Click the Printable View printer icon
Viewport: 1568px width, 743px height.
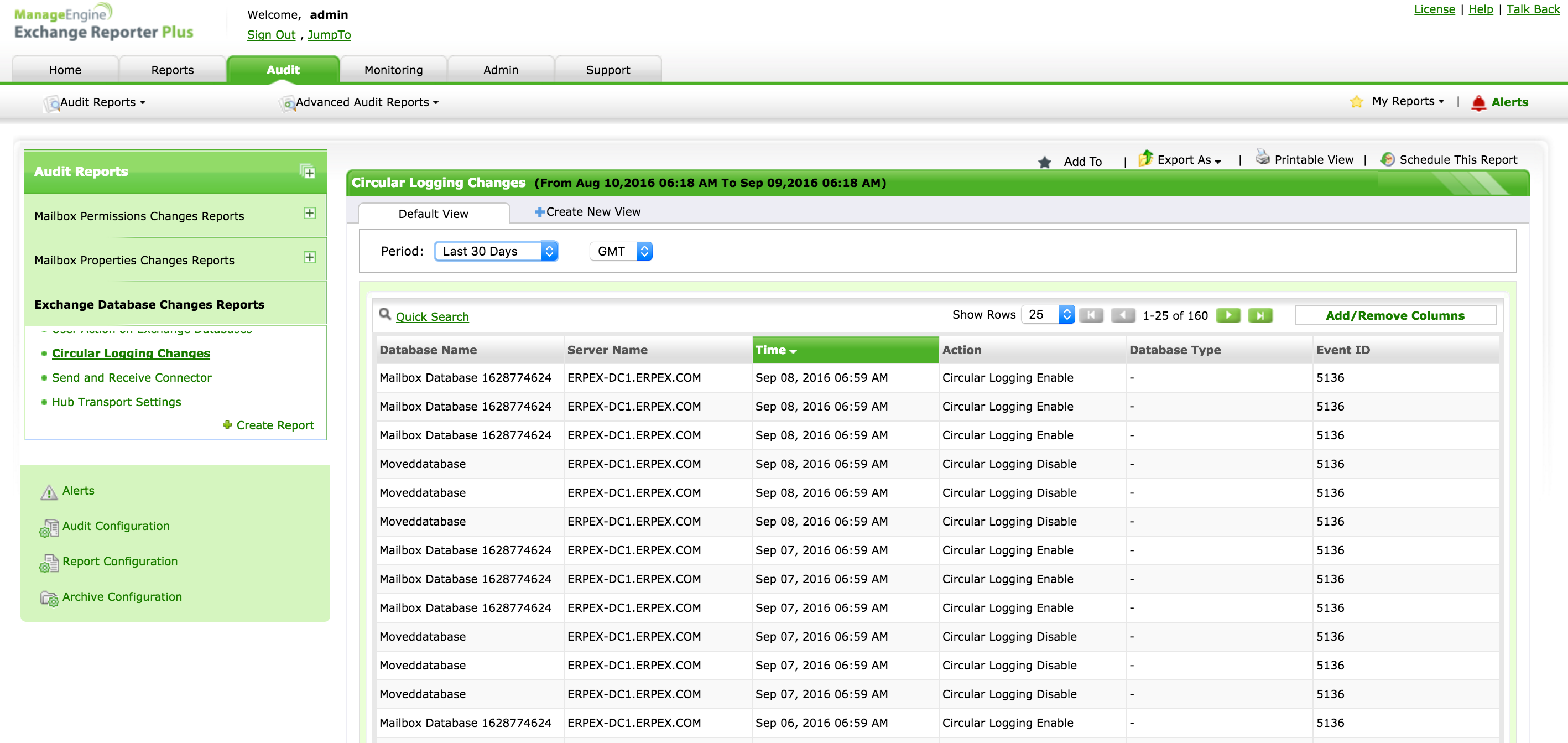point(1263,158)
